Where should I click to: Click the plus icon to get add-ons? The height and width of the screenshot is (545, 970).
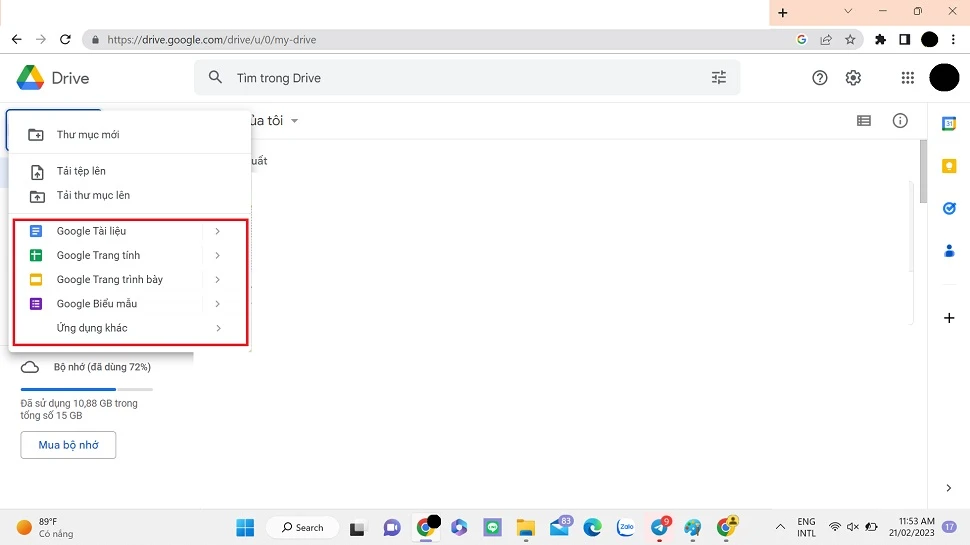(949, 318)
